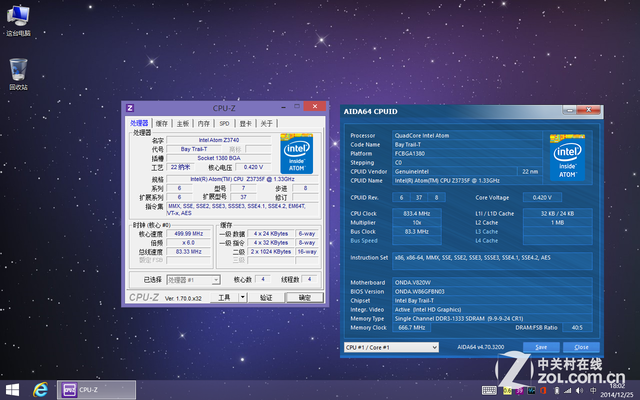Click the 83.33 MHz bus speed value
This screenshot has height=400, width=640.
tap(189, 251)
